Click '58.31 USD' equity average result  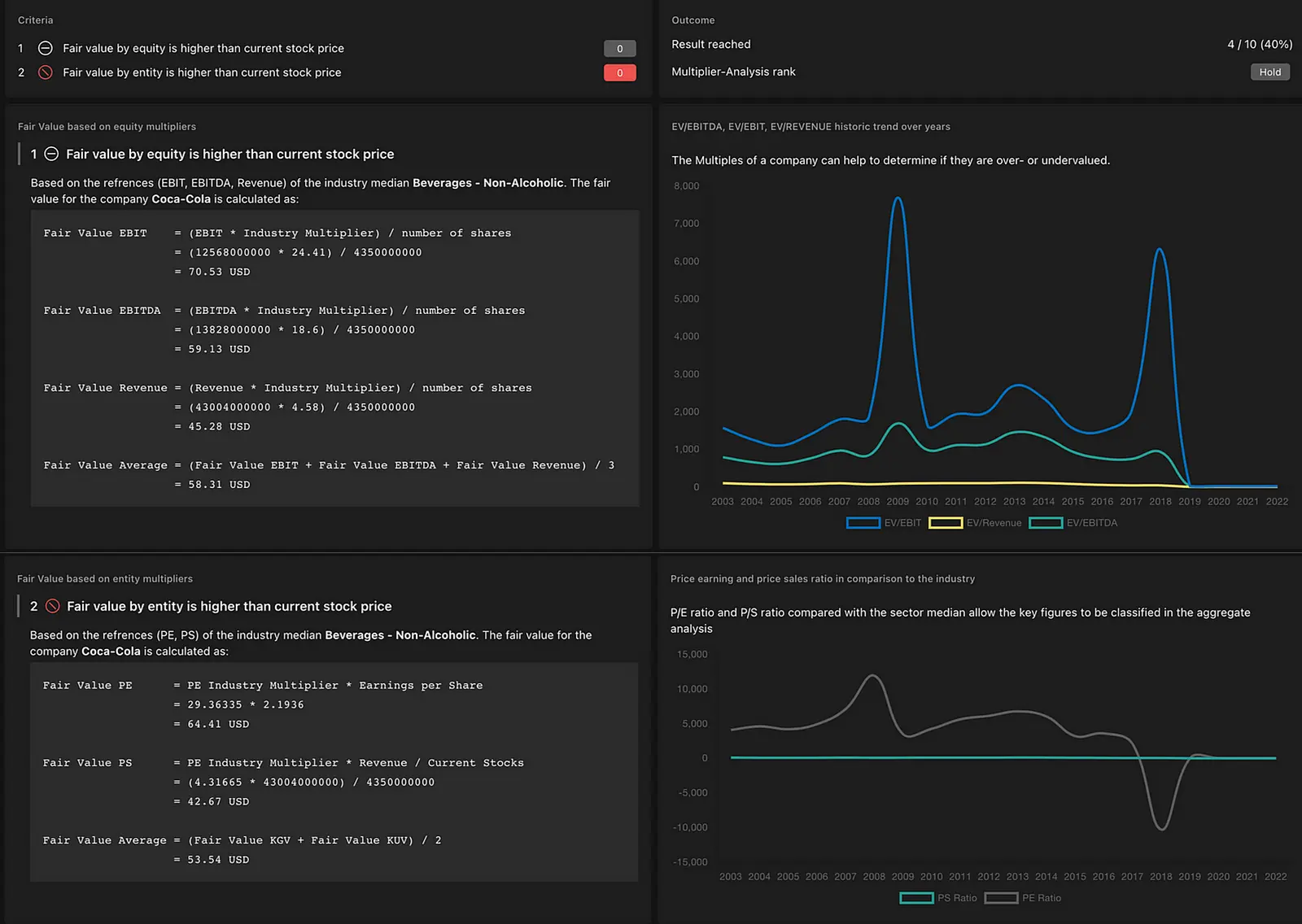coord(219,484)
